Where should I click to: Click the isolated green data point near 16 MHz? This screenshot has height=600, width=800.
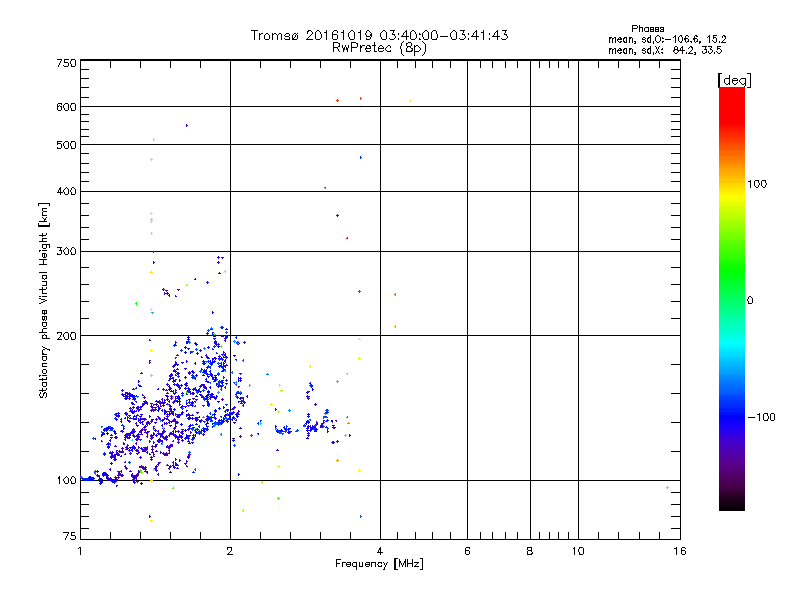click(667, 488)
